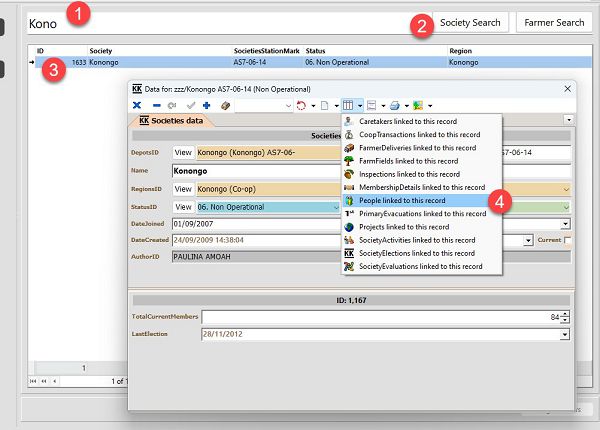Open dropdown arrow next to printer icon
The height and width of the screenshot is (430, 600).
(x=407, y=106)
